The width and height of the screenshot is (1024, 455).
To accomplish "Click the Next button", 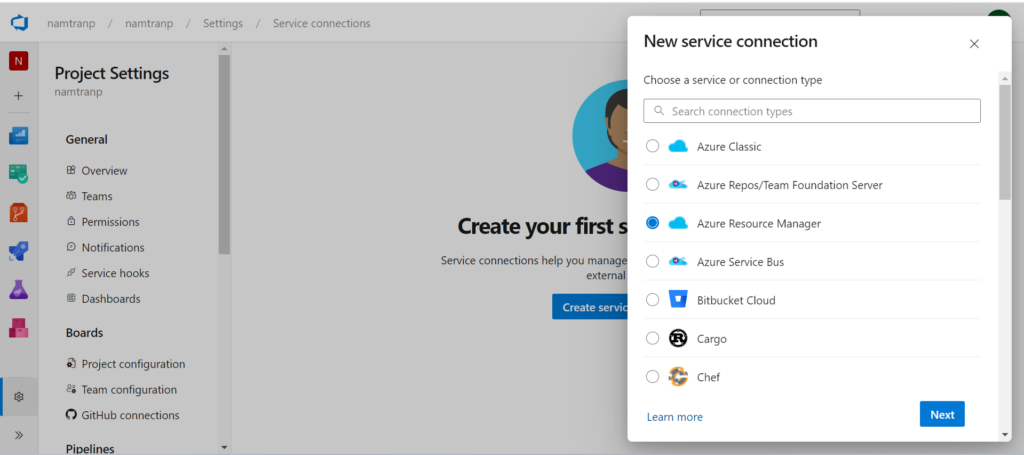I will [941, 414].
